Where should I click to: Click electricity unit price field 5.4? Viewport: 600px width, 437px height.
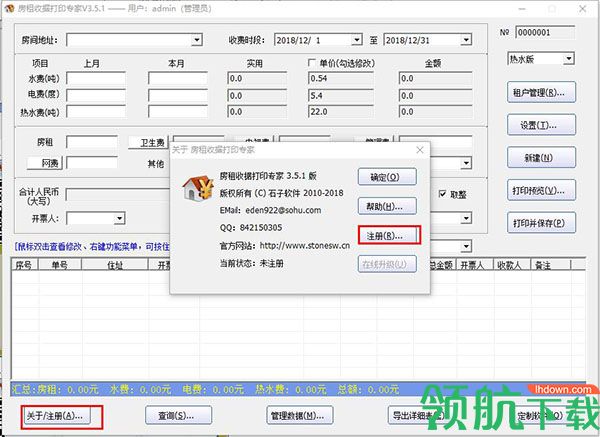[341, 95]
